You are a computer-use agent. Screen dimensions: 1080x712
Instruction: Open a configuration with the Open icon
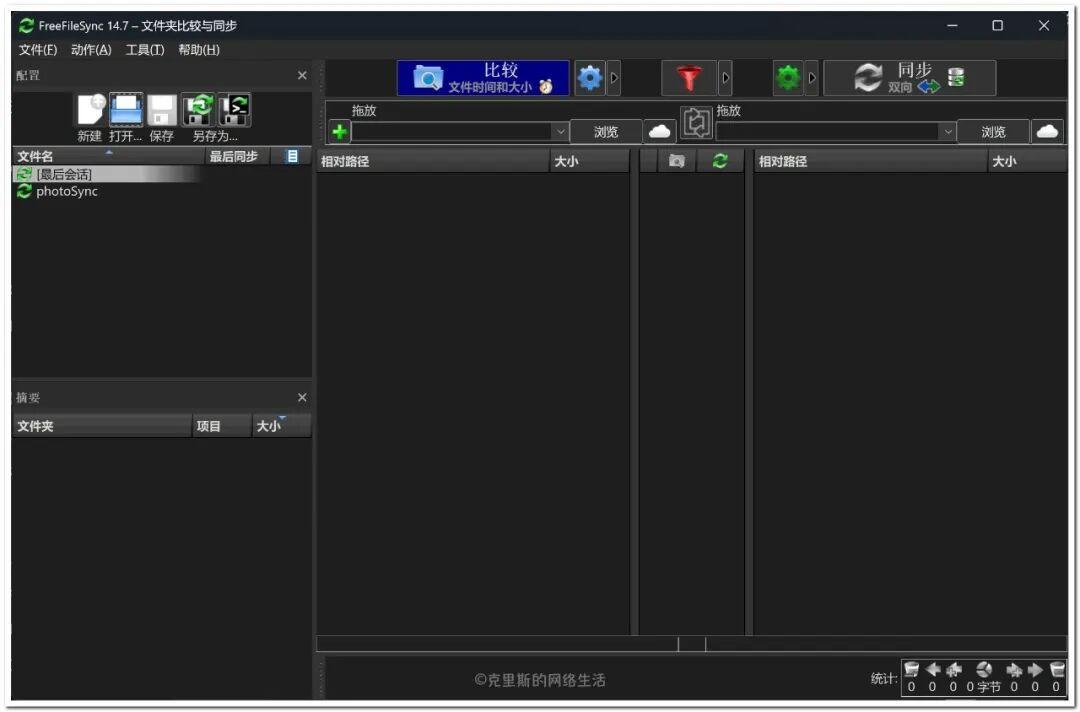click(126, 110)
